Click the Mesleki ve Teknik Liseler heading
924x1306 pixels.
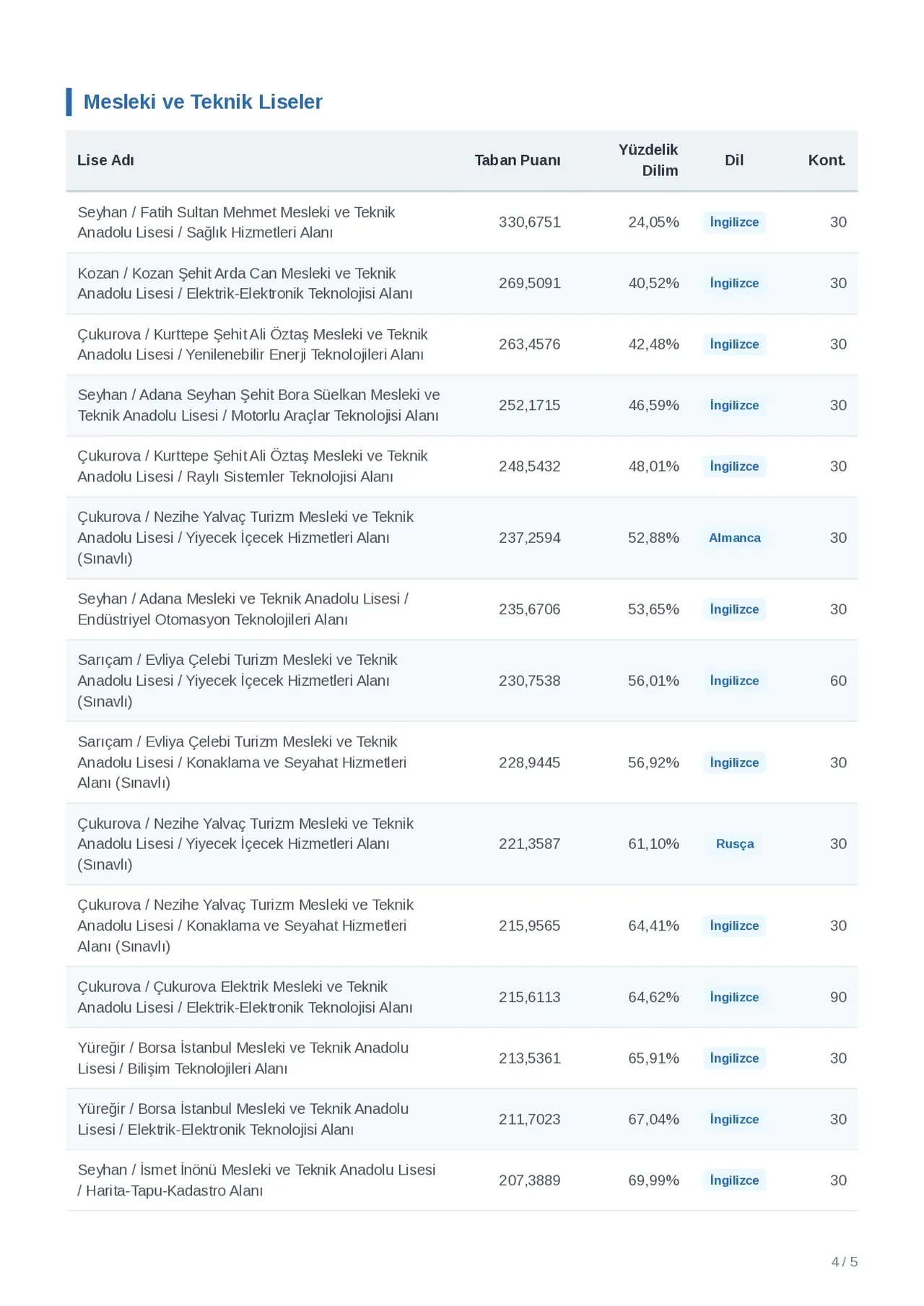(202, 102)
